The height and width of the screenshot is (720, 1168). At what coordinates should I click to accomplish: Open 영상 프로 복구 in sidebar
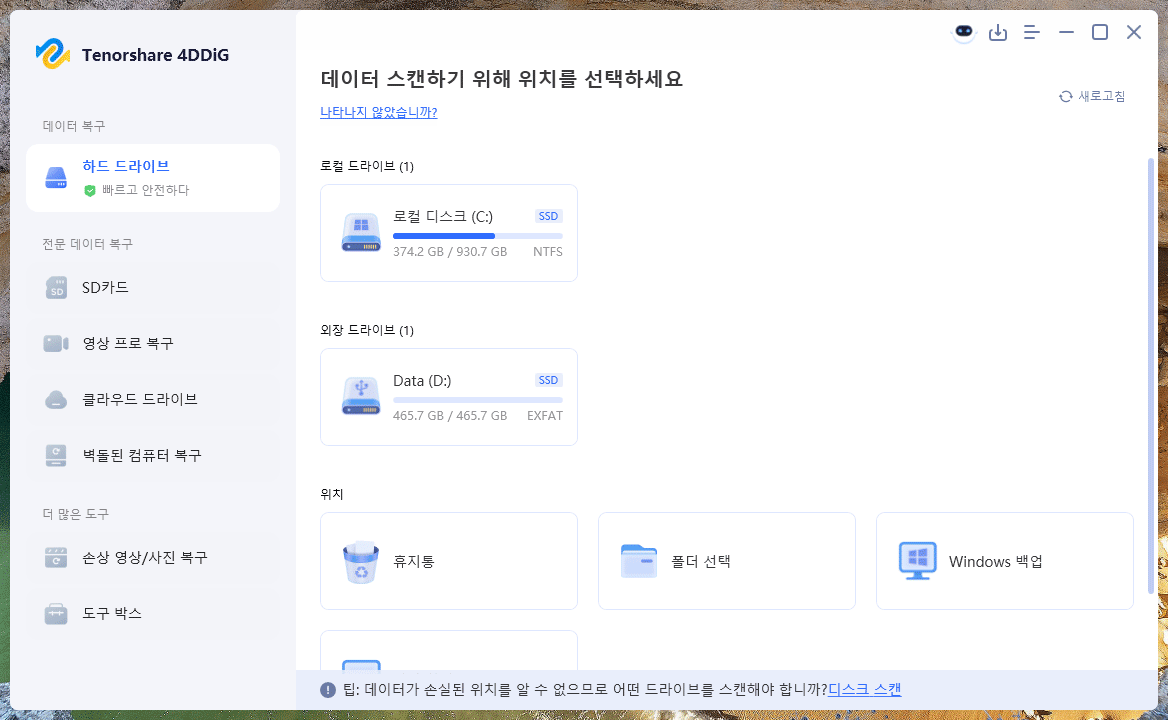coord(153,343)
